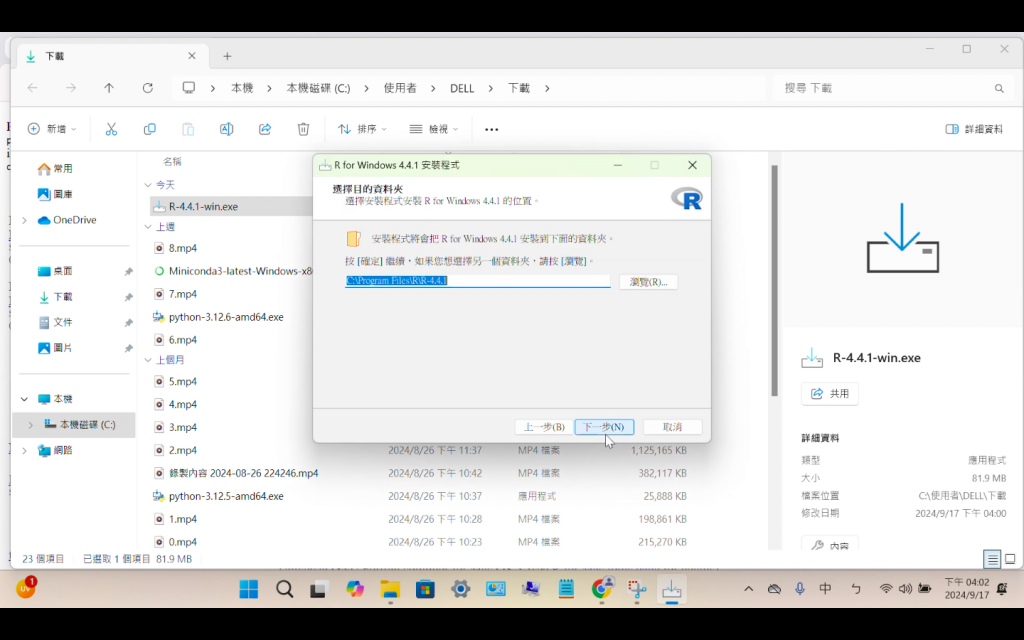Click Browse (瀏覽) button in installer
Image resolution: width=1024 pixels, height=640 pixels.
click(648, 282)
